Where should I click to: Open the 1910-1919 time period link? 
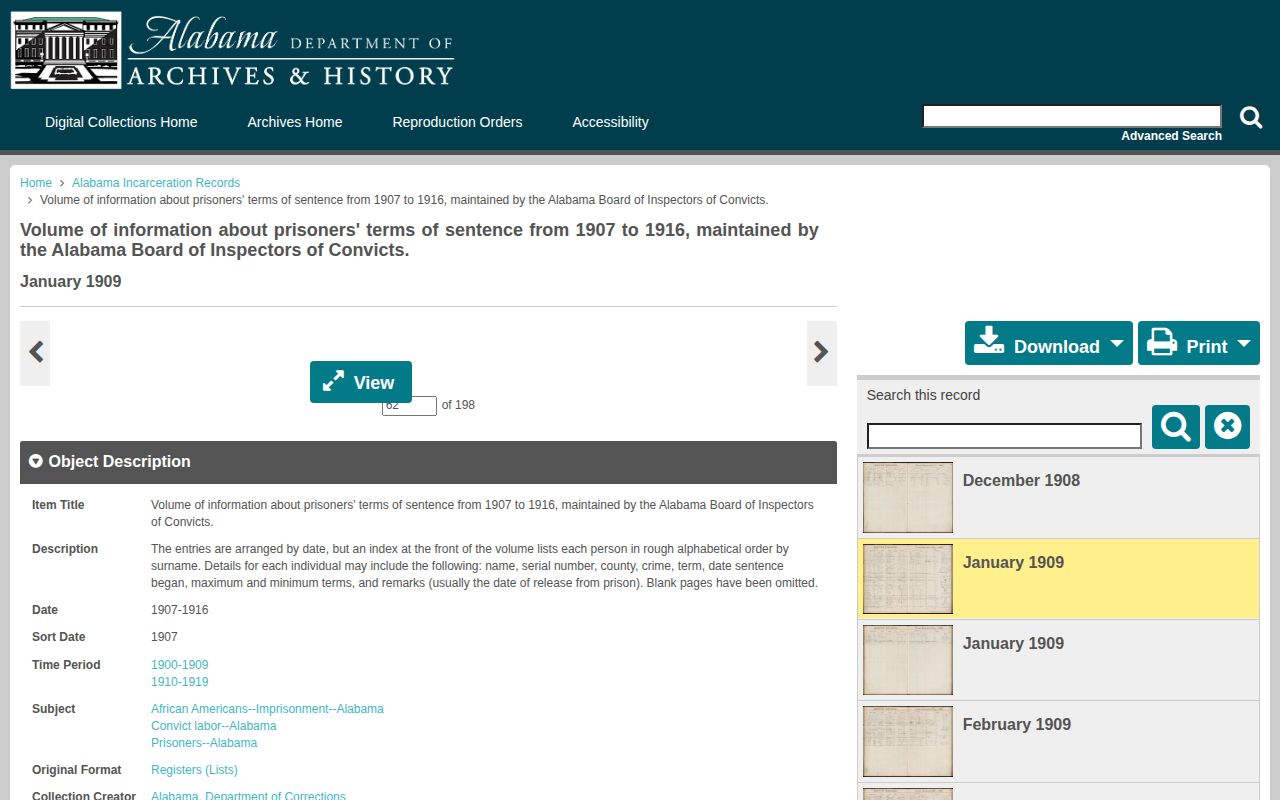(x=180, y=682)
